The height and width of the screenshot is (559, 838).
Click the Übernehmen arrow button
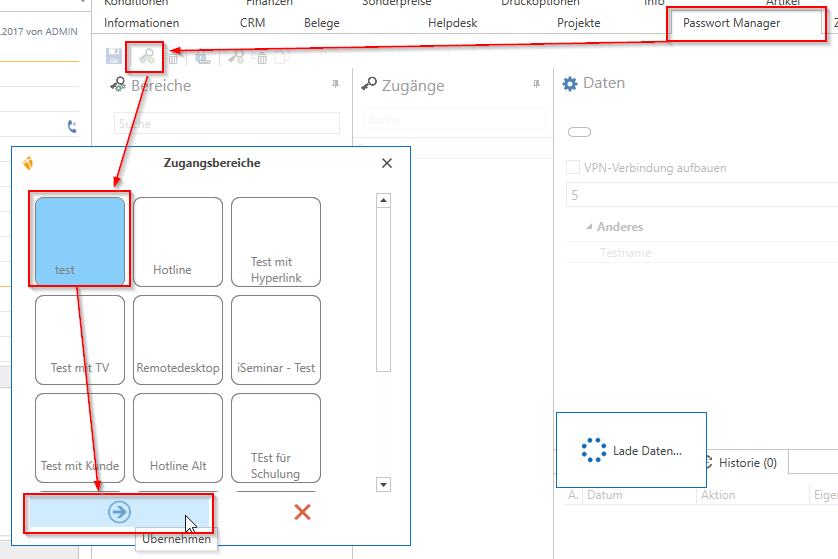(119, 512)
